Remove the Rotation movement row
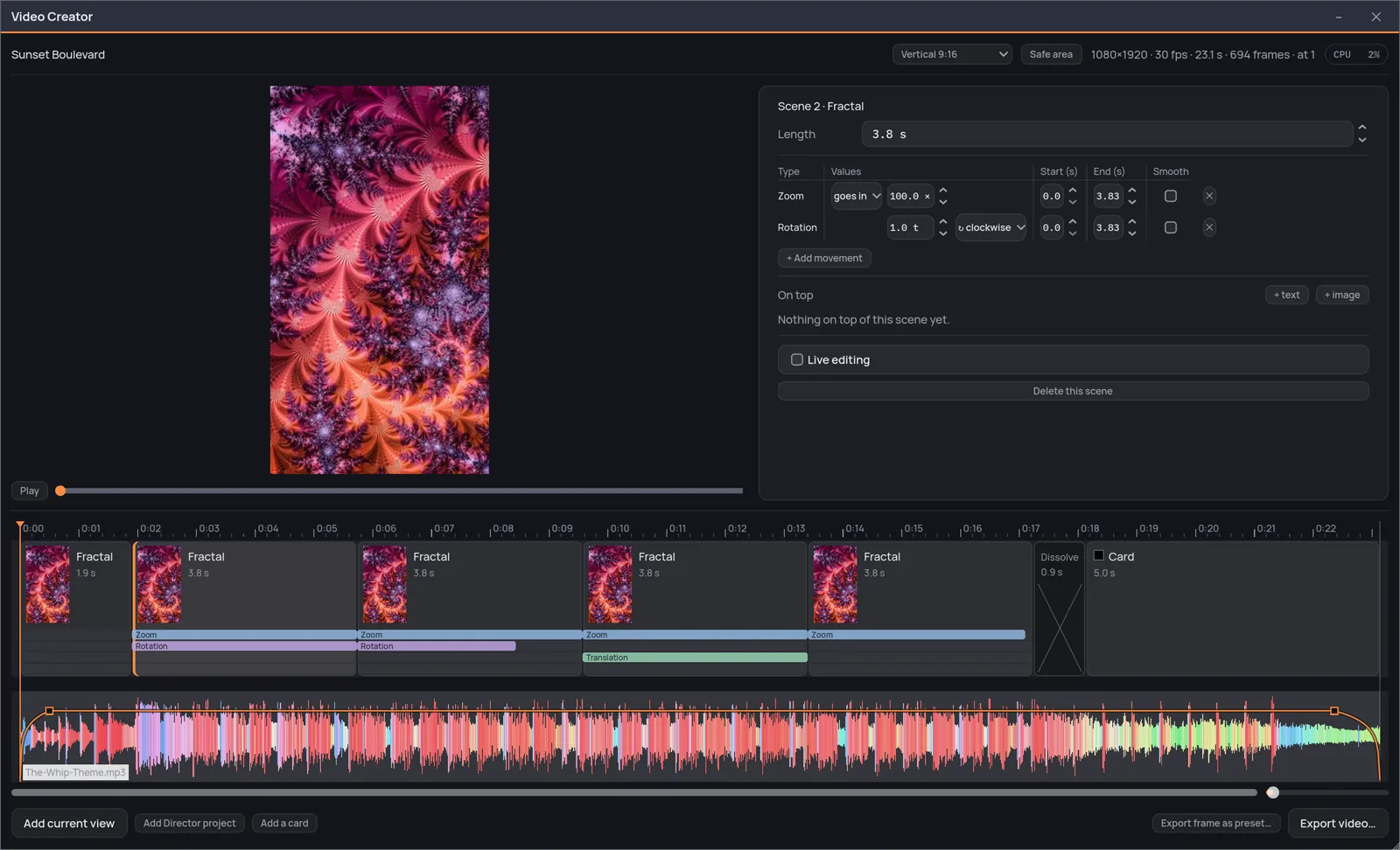Image resolution: width=1400 pixels, height=850 pixels. click(x=1209, y=227)
